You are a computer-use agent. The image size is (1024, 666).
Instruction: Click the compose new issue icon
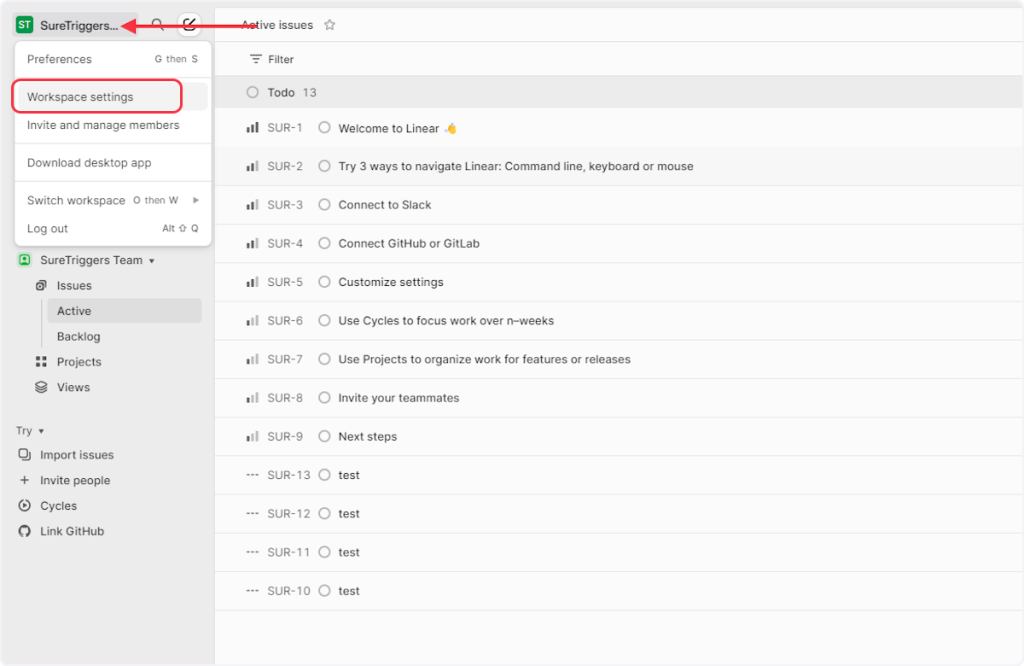coord(189,24)
